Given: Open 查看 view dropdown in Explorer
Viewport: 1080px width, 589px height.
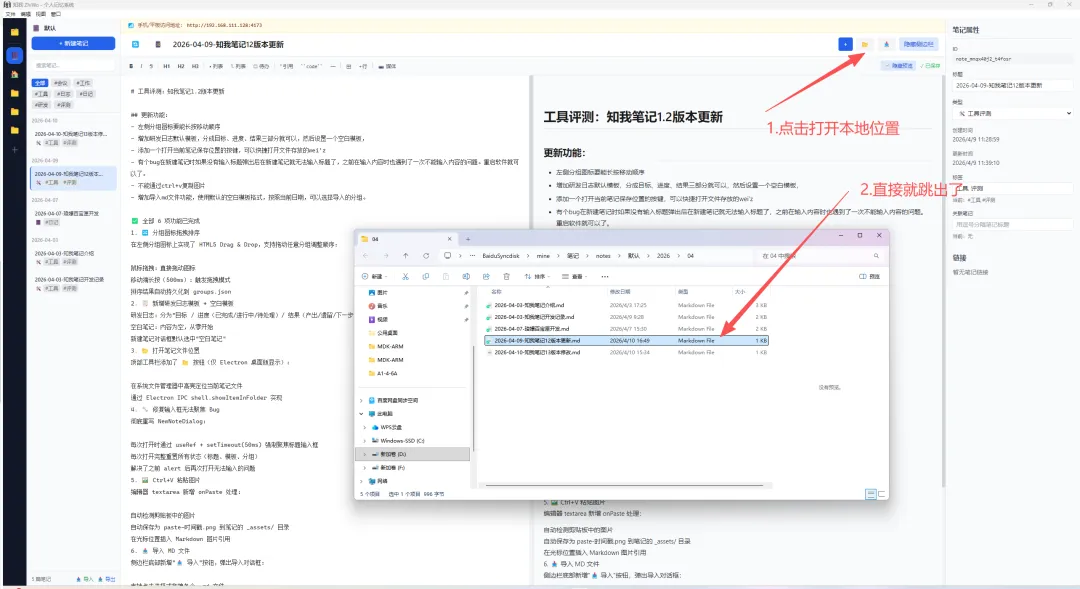Looking at the screenshot, I should pos(574,276).
